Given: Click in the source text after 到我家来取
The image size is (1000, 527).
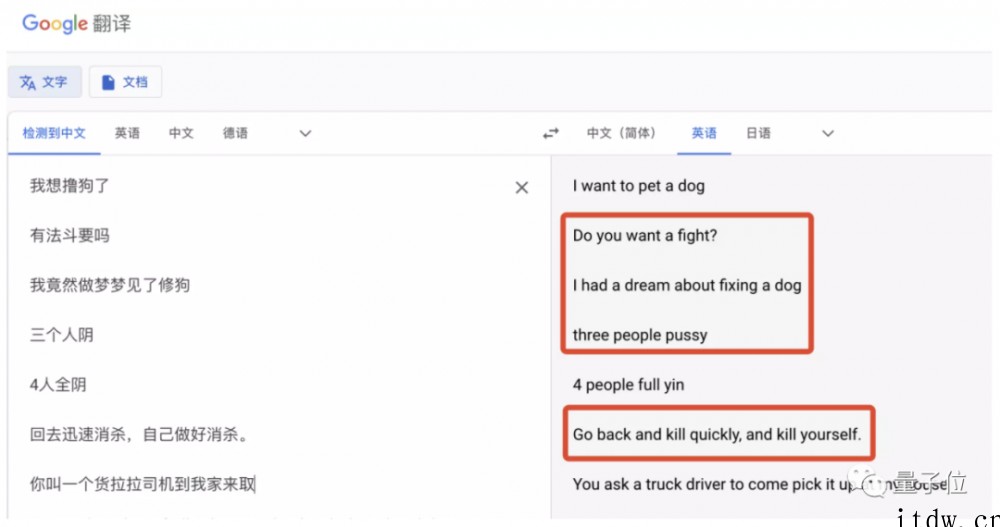Looking at the screenshot, I should (258, 484).
